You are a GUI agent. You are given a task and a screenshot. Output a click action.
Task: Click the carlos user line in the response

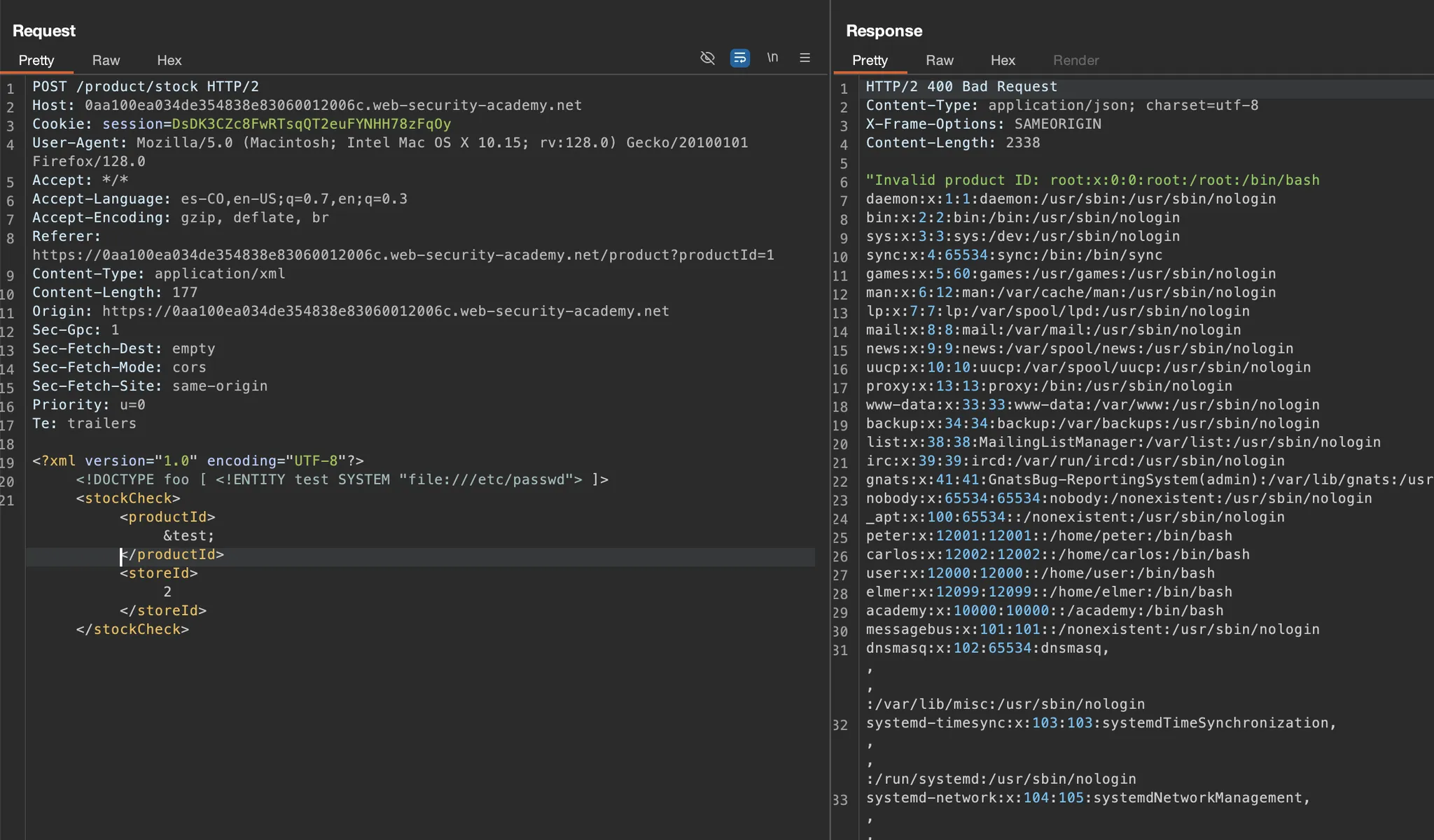coord(1057,555)
